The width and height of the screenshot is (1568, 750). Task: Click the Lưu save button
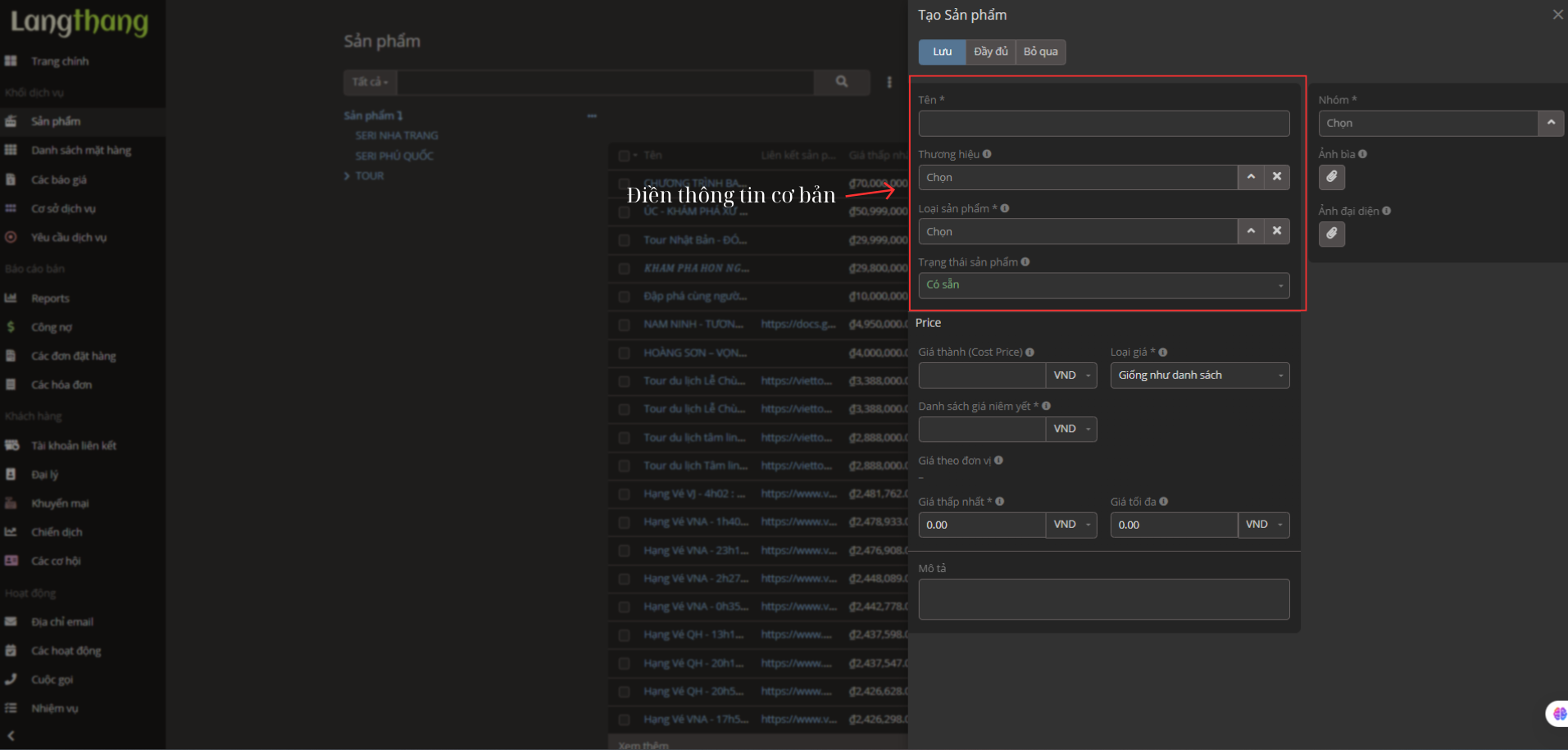pos(942,52)
